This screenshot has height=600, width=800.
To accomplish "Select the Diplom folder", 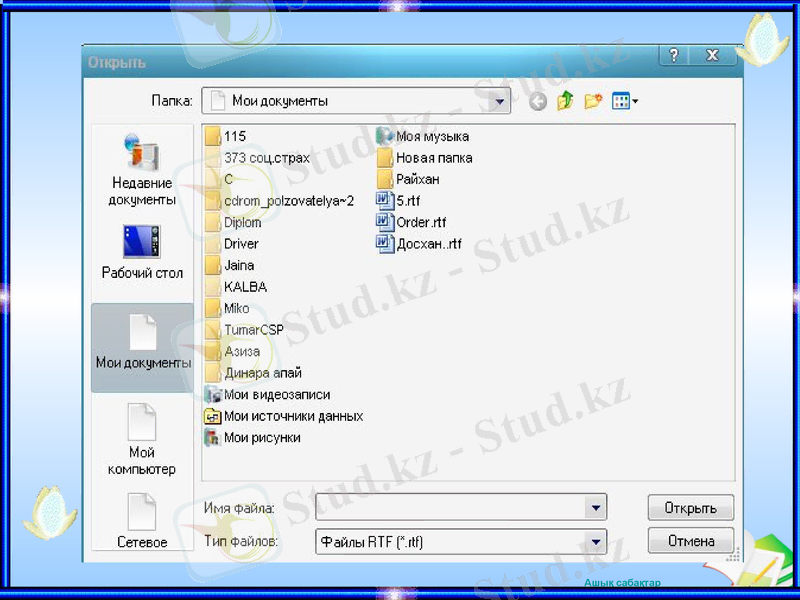I will (x=241, y=222).
